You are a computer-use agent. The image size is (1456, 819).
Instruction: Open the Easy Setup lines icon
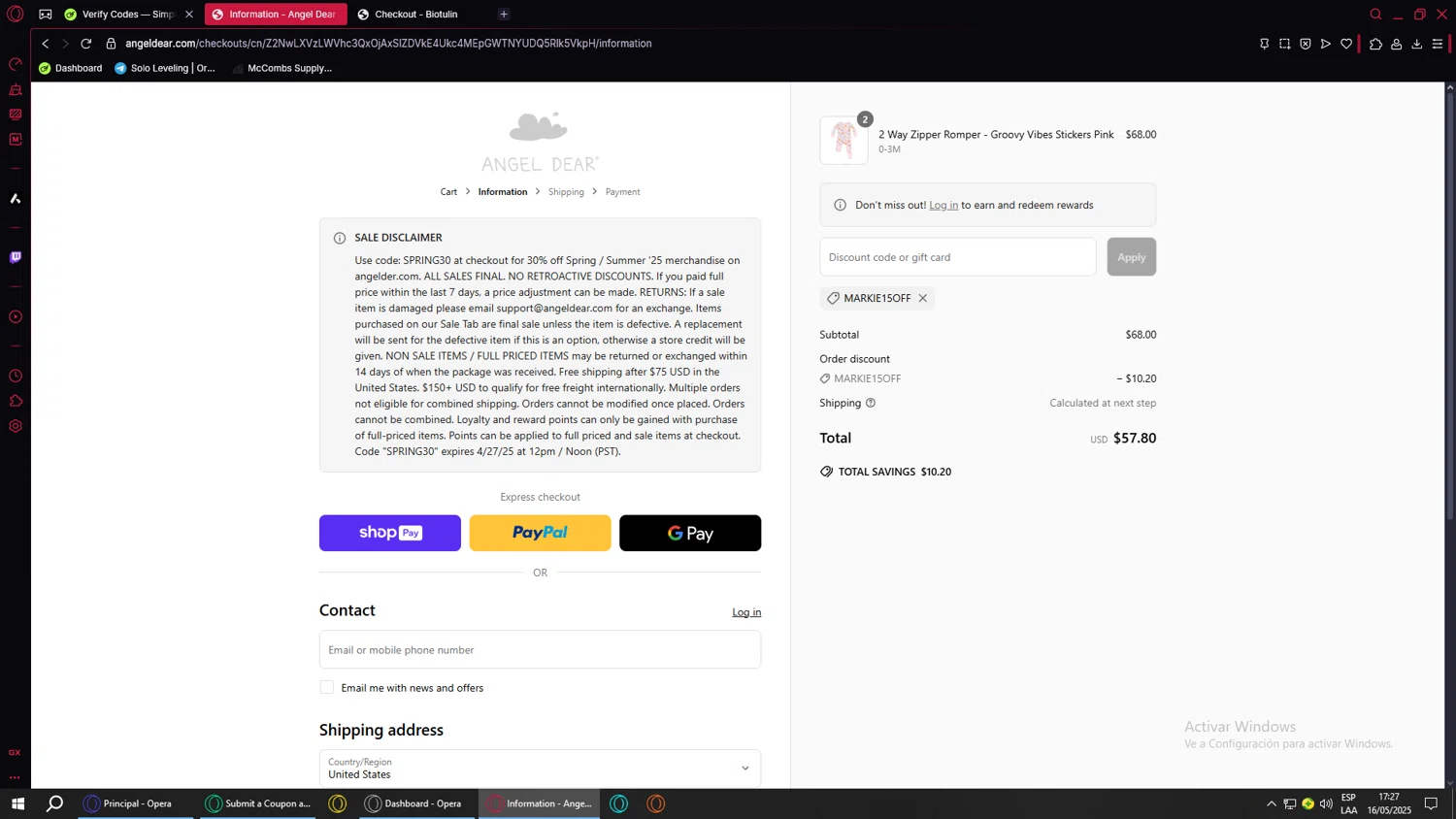click(x=1438, y=44)
